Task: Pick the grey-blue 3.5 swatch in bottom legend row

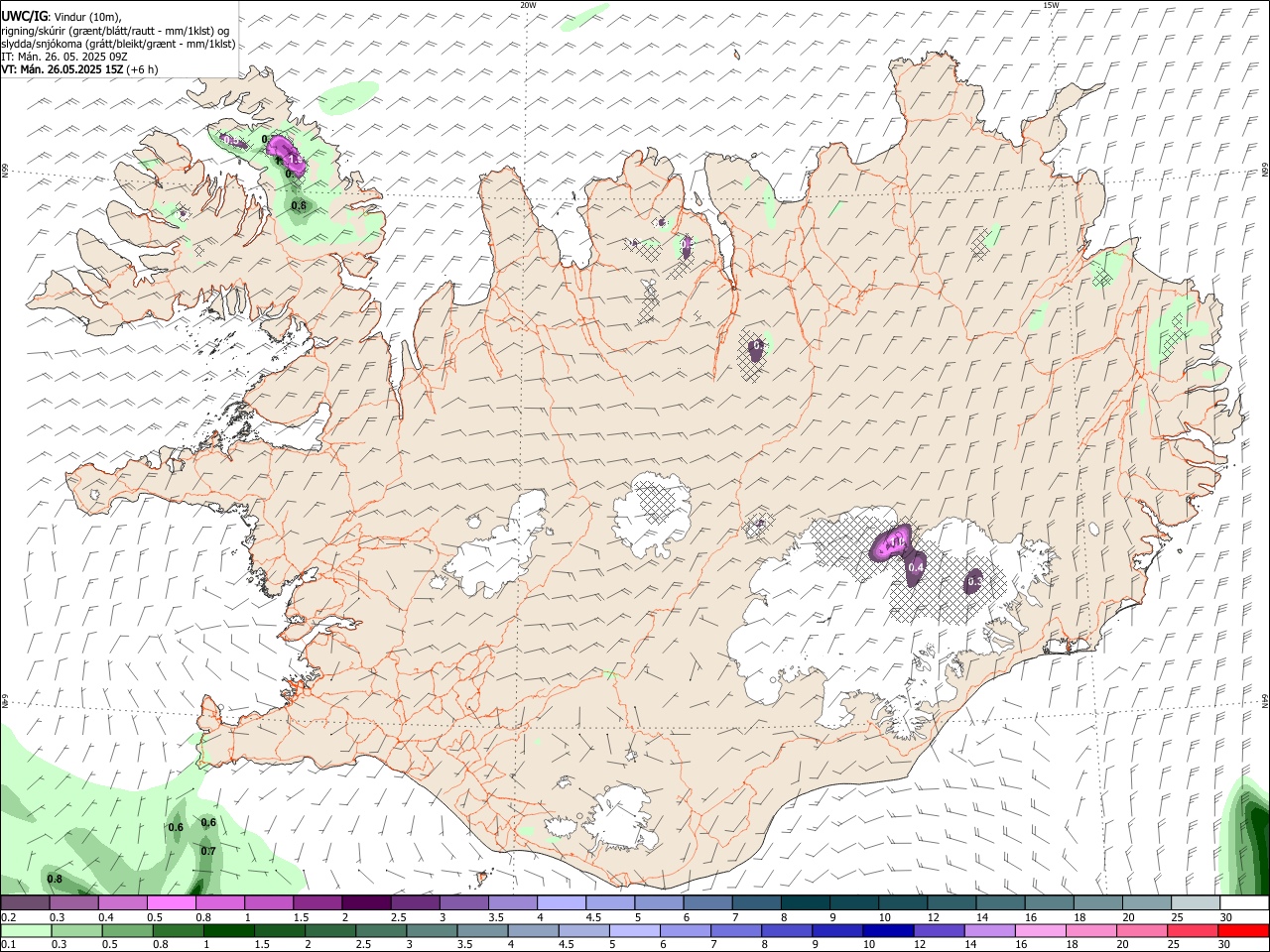Action: 481,931
